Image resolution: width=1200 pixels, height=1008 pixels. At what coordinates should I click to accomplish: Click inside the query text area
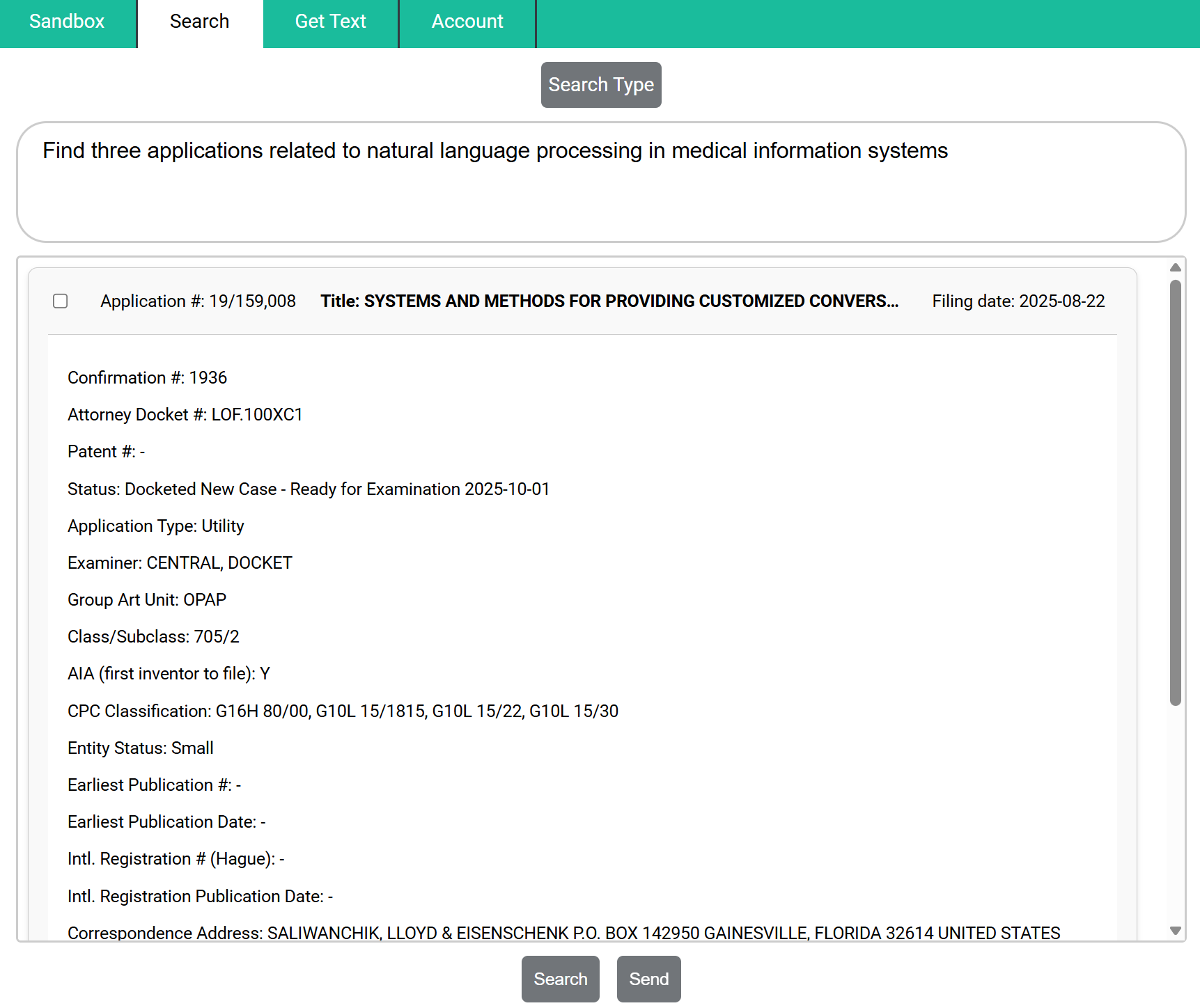599,181
